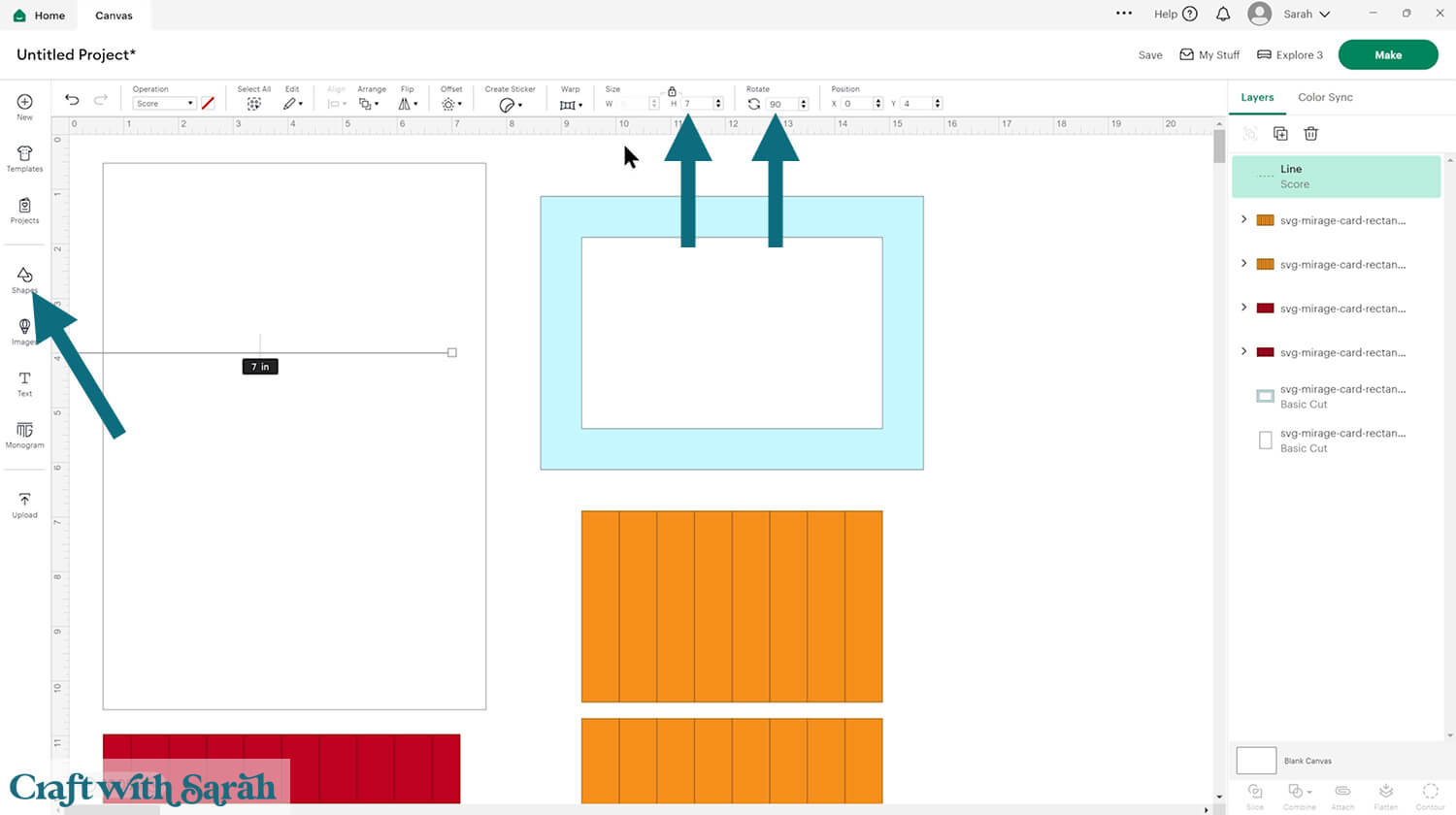The image size is (1456, 815).
Task: Open the Operation dropdown set to Score
Action: click(164, 104)
